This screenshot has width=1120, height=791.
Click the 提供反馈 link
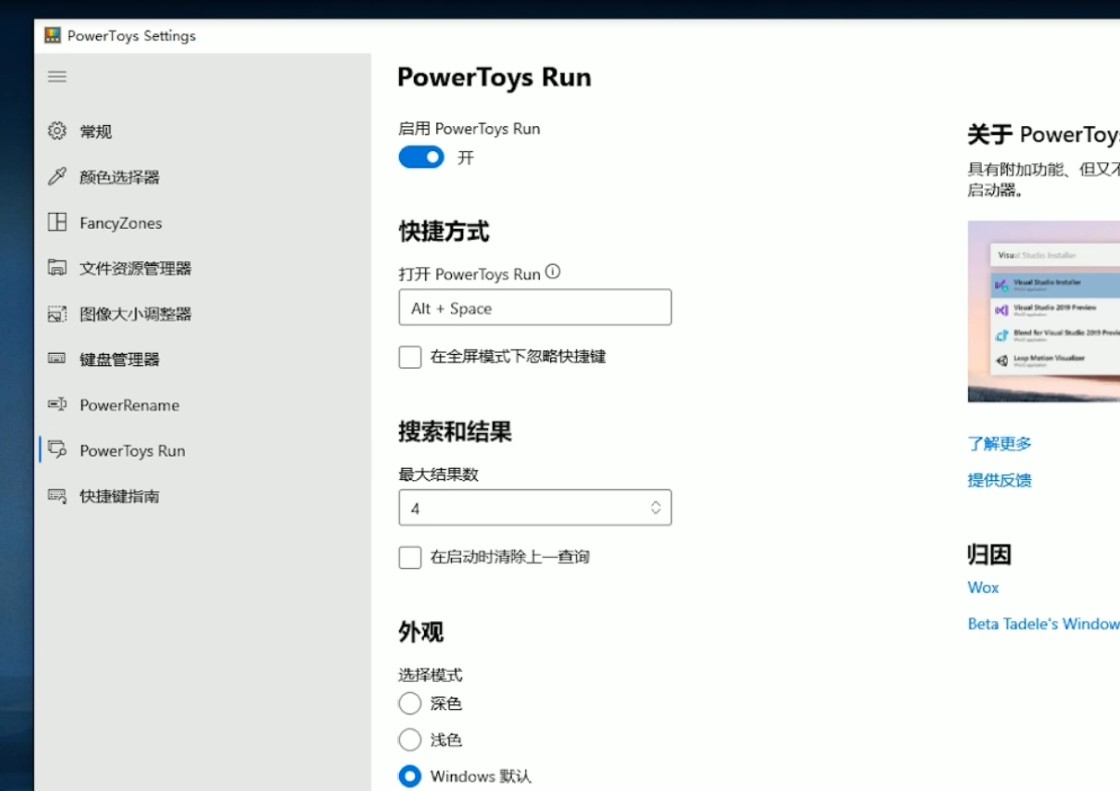999,480
